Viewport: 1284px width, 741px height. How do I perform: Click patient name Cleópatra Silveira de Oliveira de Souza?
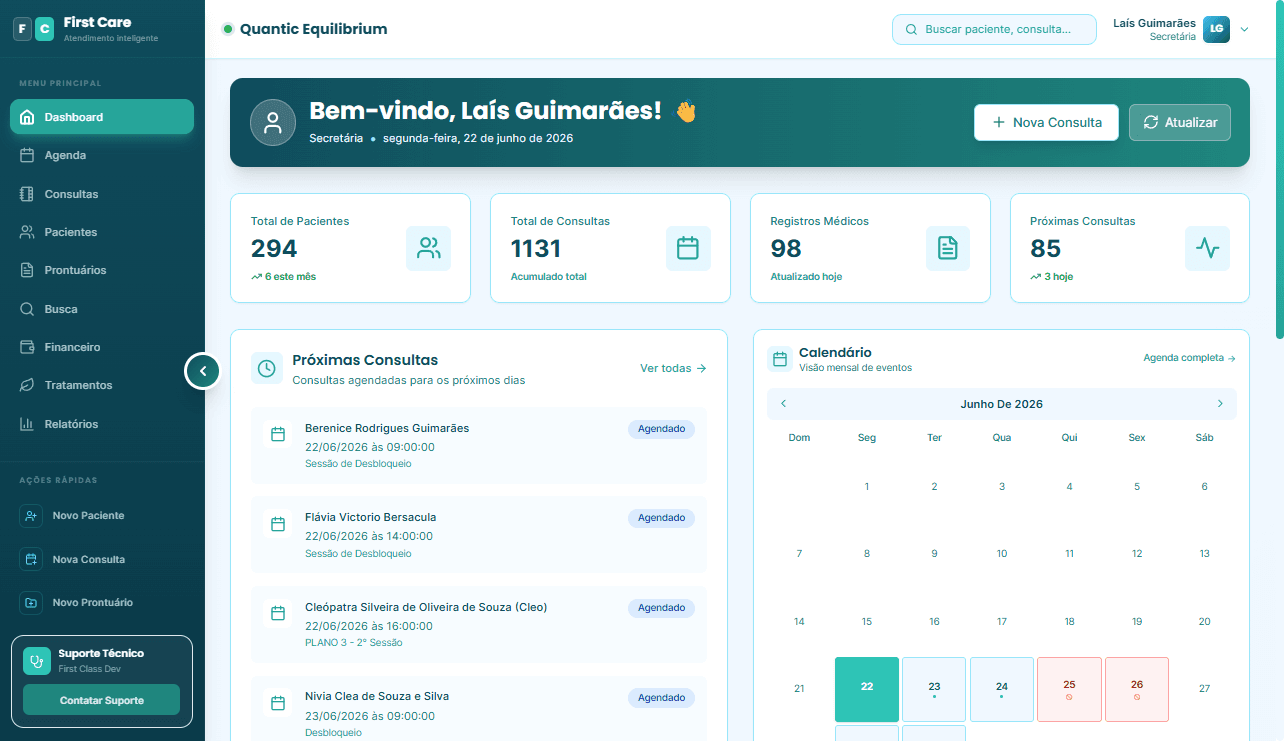(x=426, y=607)
